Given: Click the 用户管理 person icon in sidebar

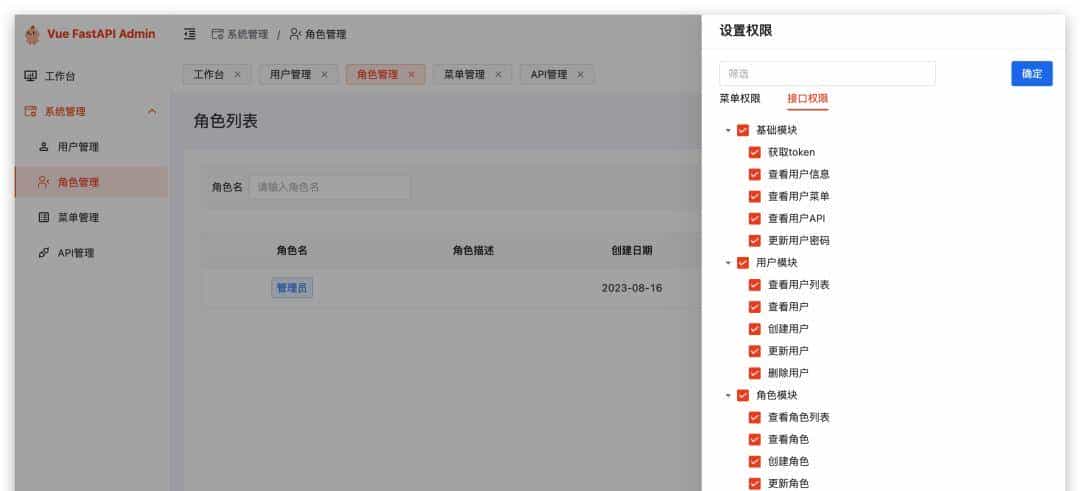Looking at the screenshot, I should [43, 147].
